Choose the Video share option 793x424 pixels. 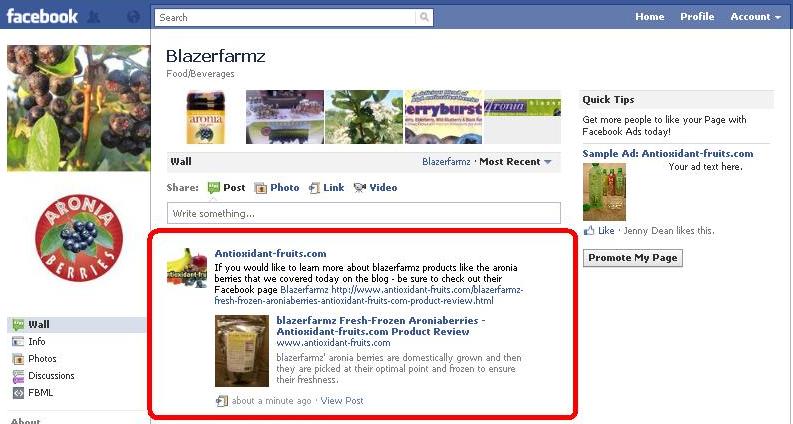pos(375,188)
